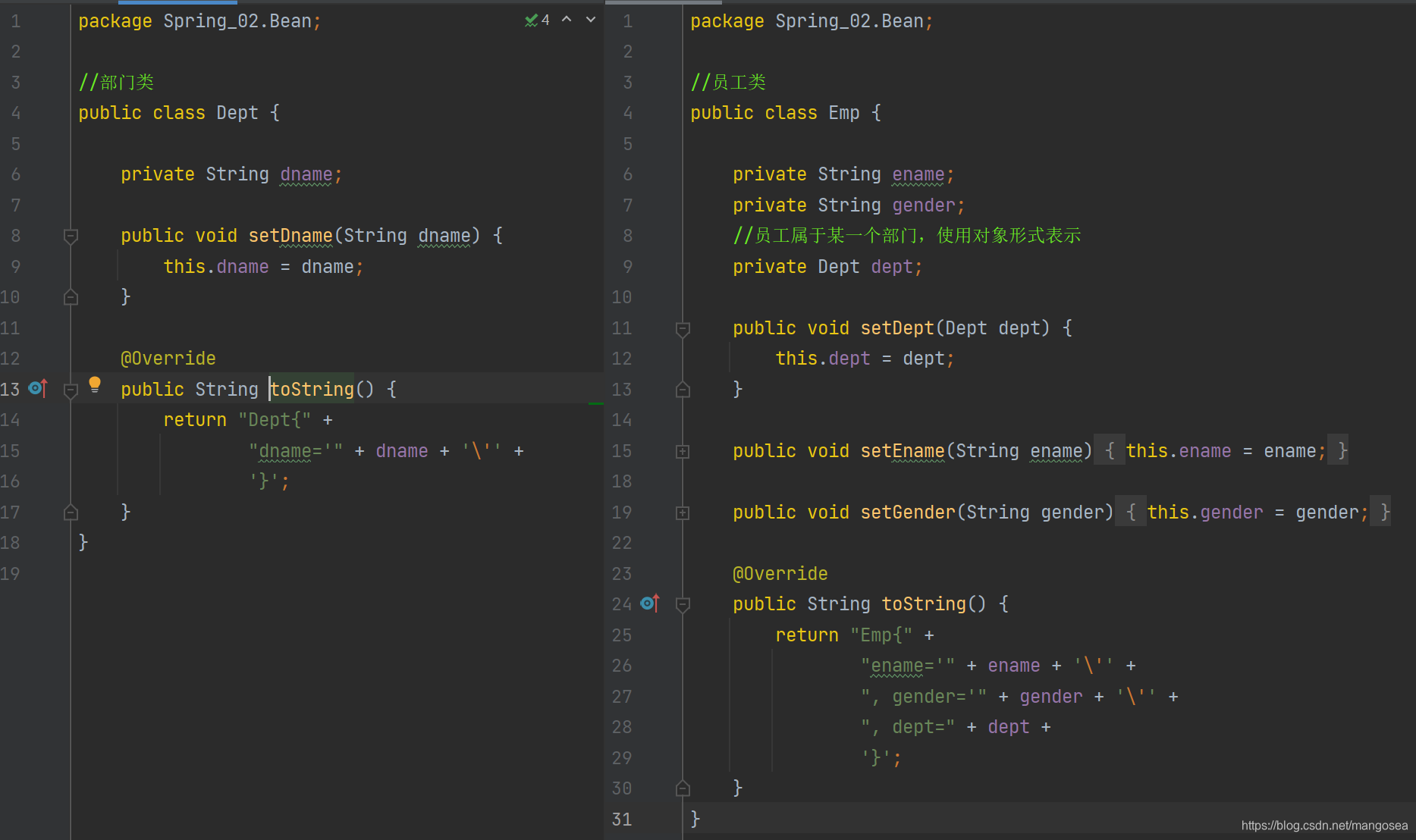Go to previous highlighted problem arrow
This screenshot has width=1416, height=840.
tap(567, 20)
